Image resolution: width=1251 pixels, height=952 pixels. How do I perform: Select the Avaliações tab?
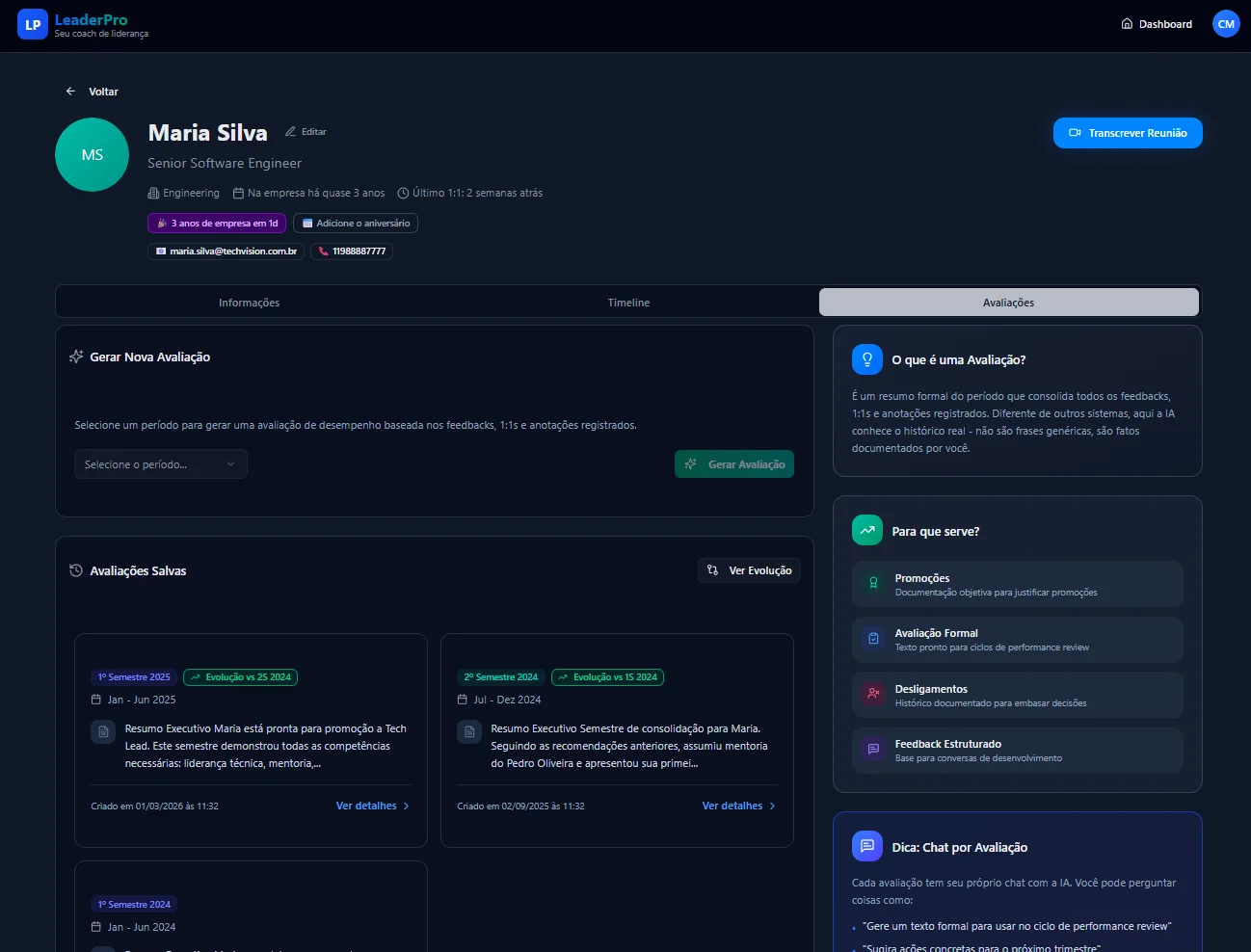[1008, 303]
